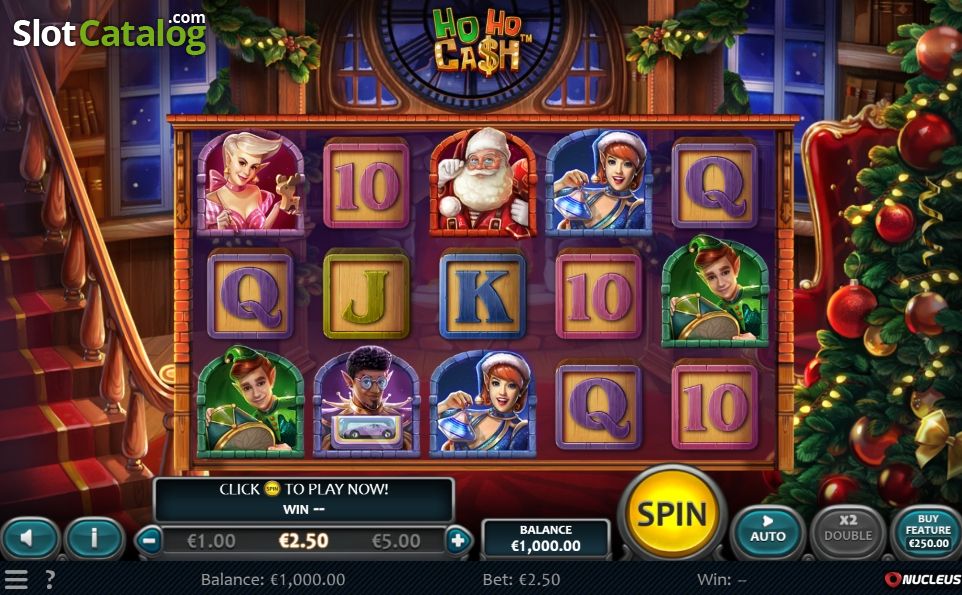This screenshot has width=962, height=595.
Task: Hit the yellow SPIN button
Action: click(672, 514)
